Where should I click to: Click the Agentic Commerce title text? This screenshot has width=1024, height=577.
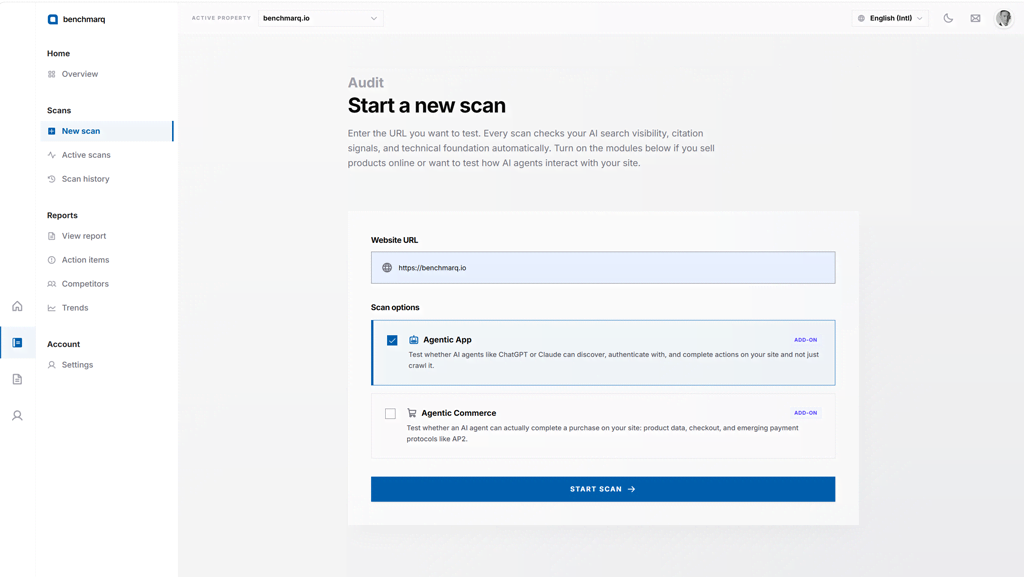click(x=458, y=413)
